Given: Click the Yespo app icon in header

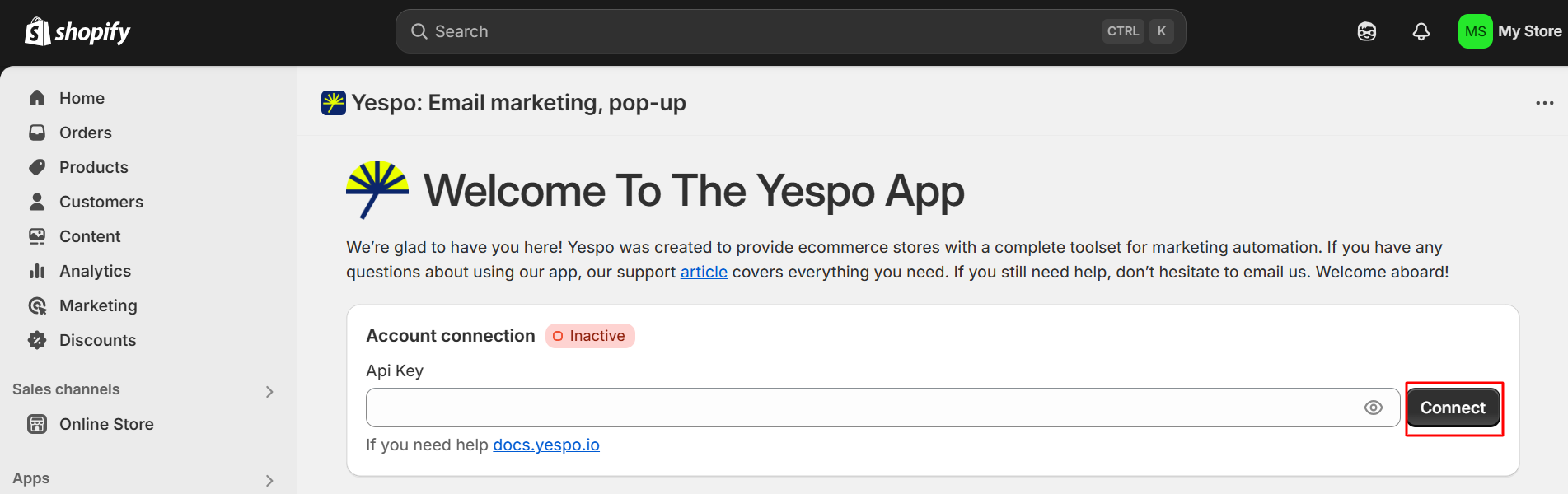Looking at the screenshot, I should click(333, 103).
